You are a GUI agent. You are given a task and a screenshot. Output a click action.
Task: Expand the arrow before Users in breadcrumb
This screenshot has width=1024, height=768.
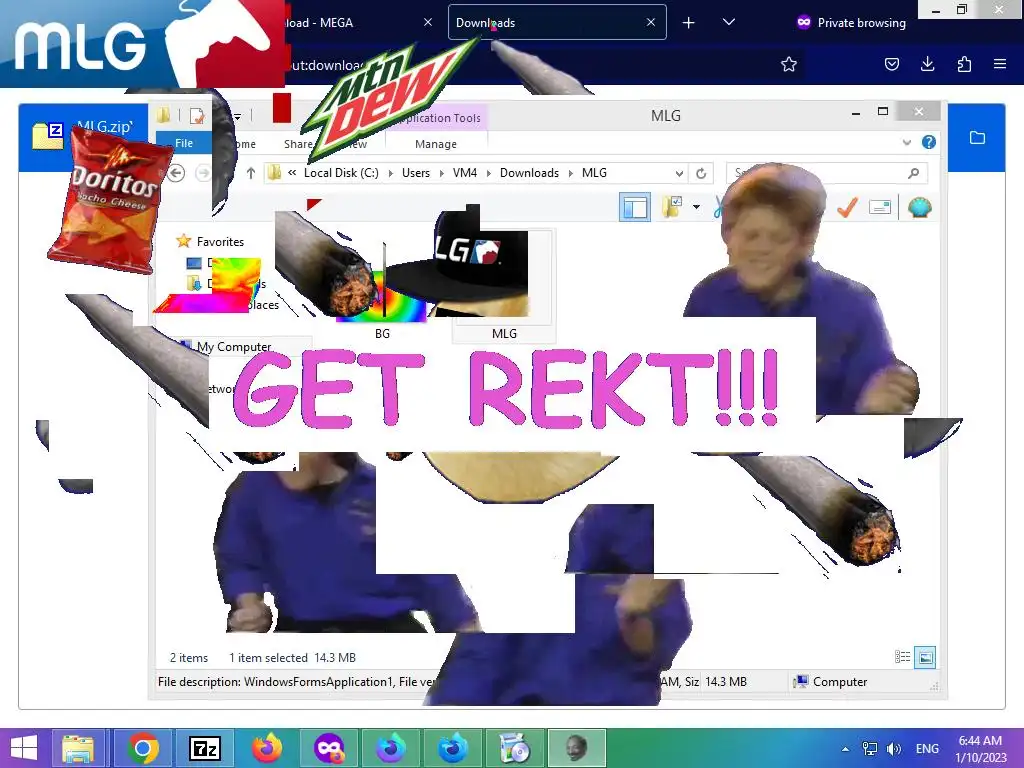point(391,173)
